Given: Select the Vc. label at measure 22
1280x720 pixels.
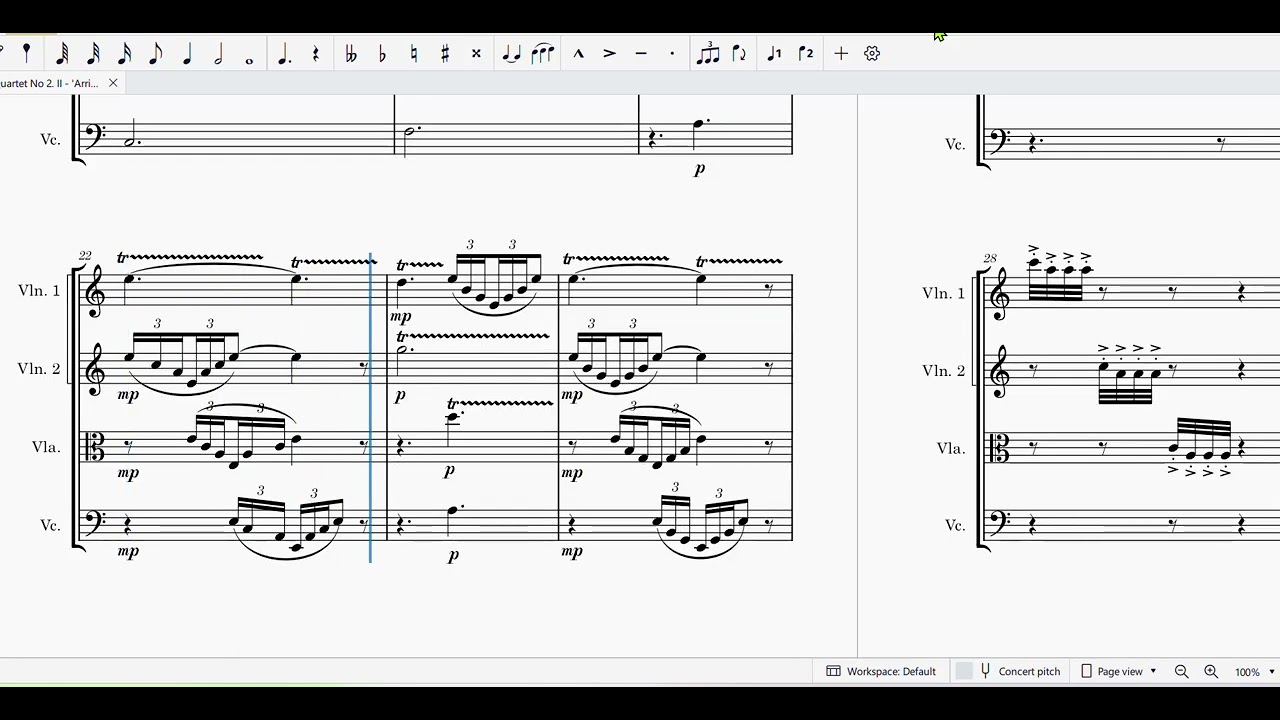Looking at the screenshot, I should 50,525.
